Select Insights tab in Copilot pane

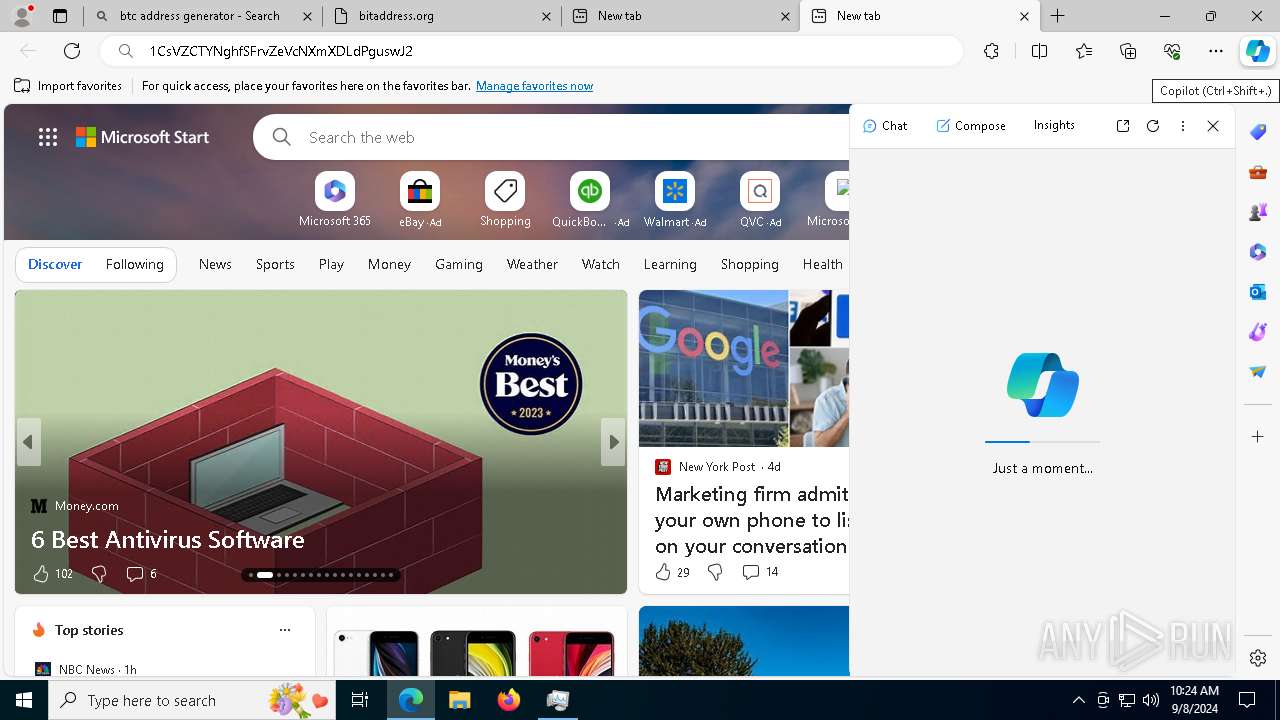point(1054,125)
